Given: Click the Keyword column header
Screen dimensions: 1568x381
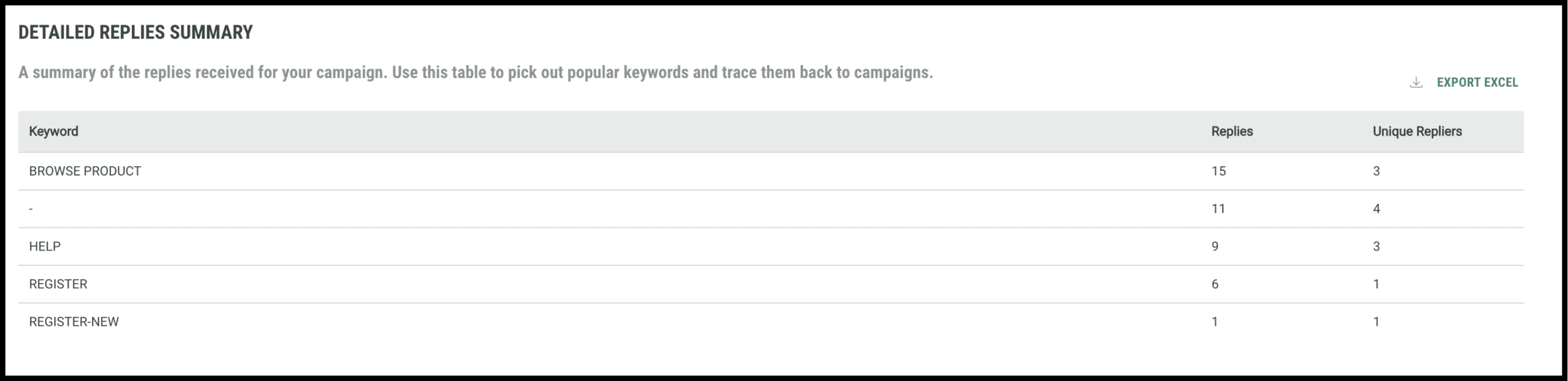Looking at the screenshot, I should (53, 132).
